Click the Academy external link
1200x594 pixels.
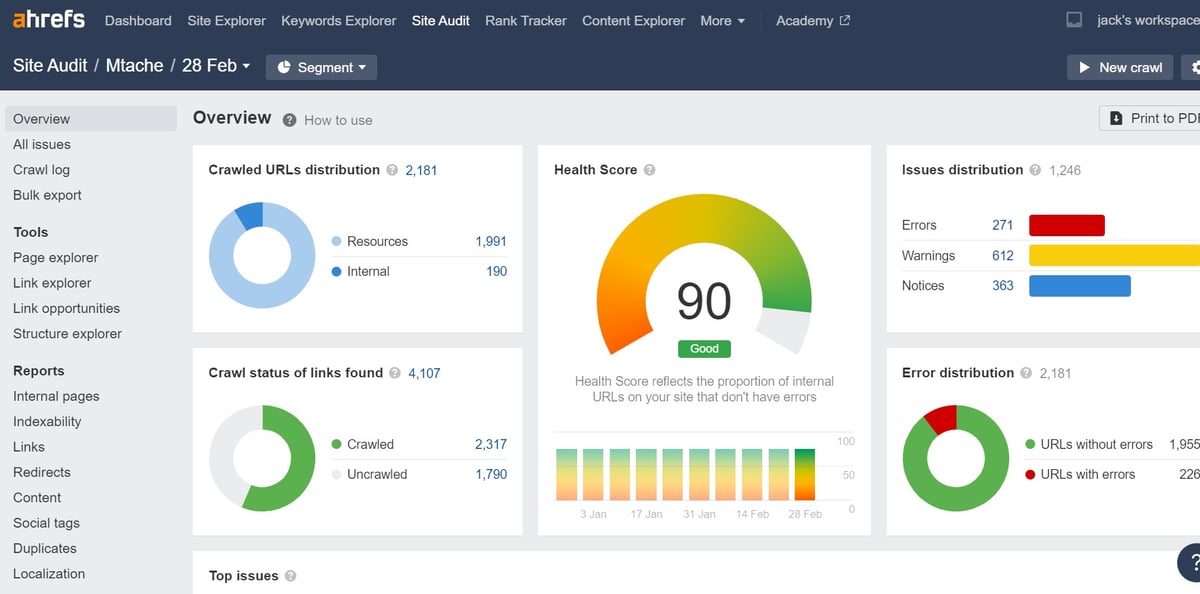tap(812, 20)
